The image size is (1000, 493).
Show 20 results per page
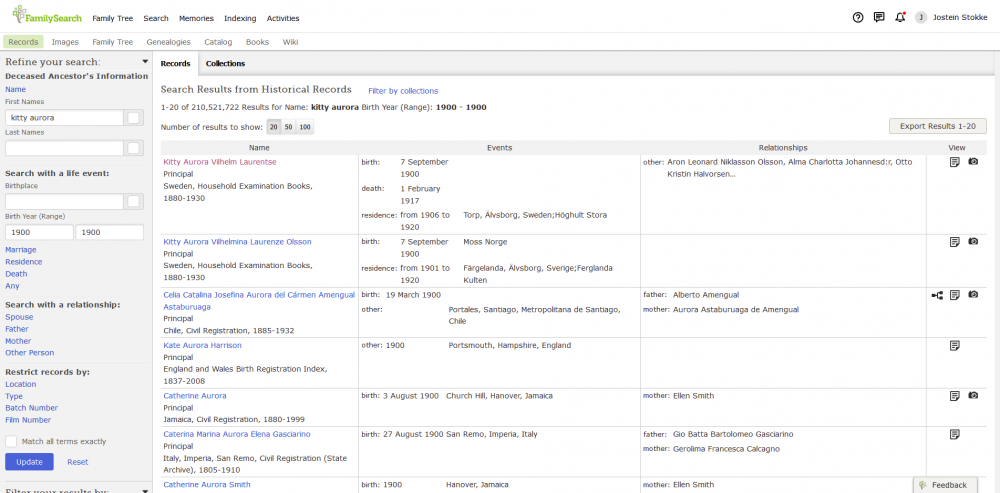[274, 127]
